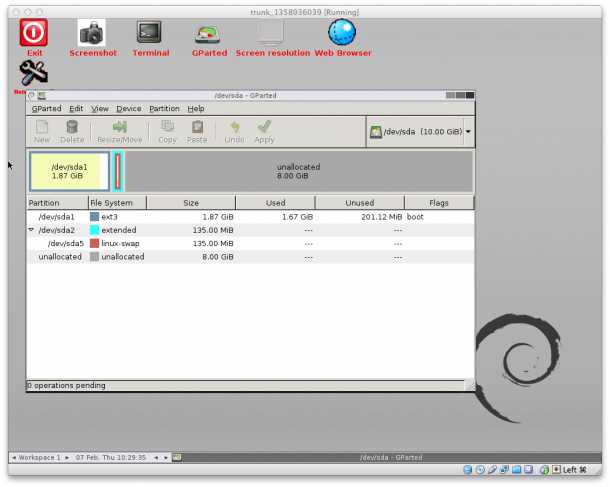Open the GParted desktop shortcut icon

tap(208, 34)
